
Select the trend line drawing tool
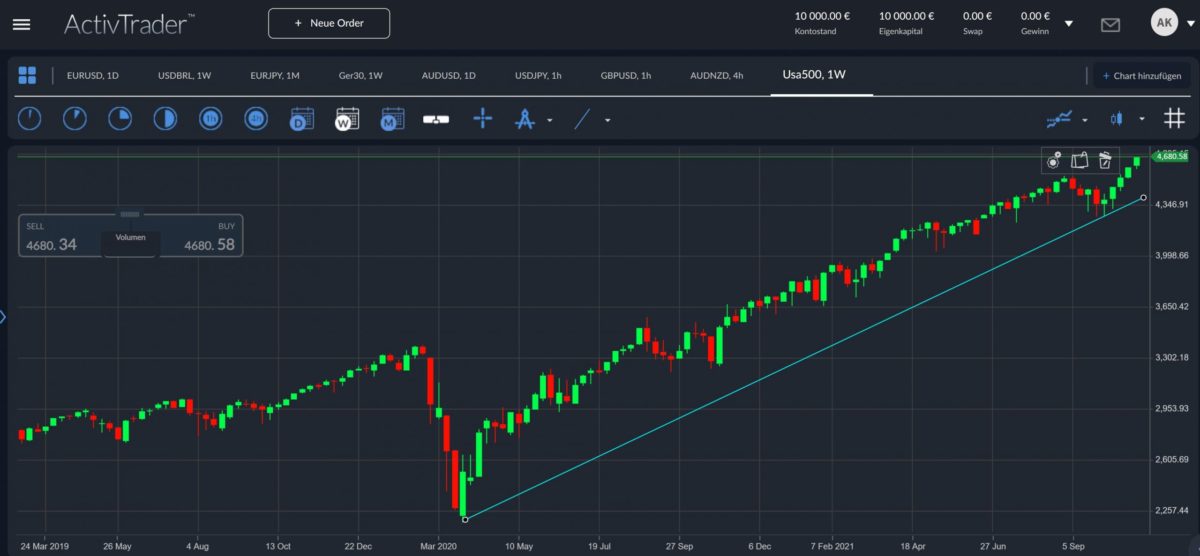[x=584, y=119]
